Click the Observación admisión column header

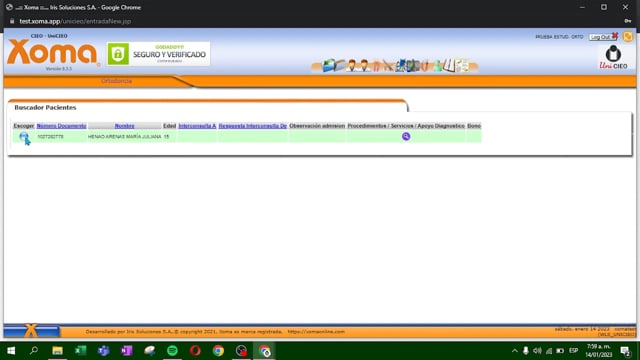(x=317, y=126)
